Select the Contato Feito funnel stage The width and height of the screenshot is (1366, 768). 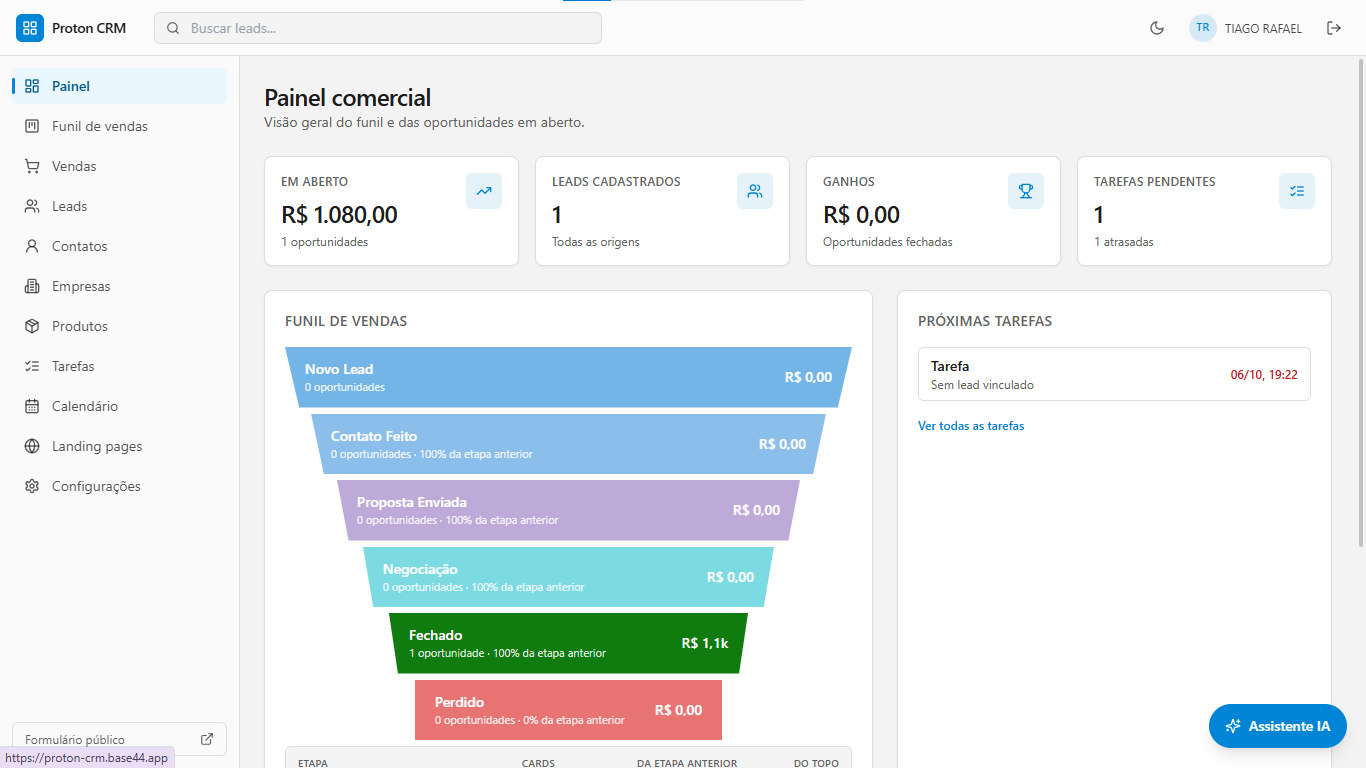coord(568,444)
